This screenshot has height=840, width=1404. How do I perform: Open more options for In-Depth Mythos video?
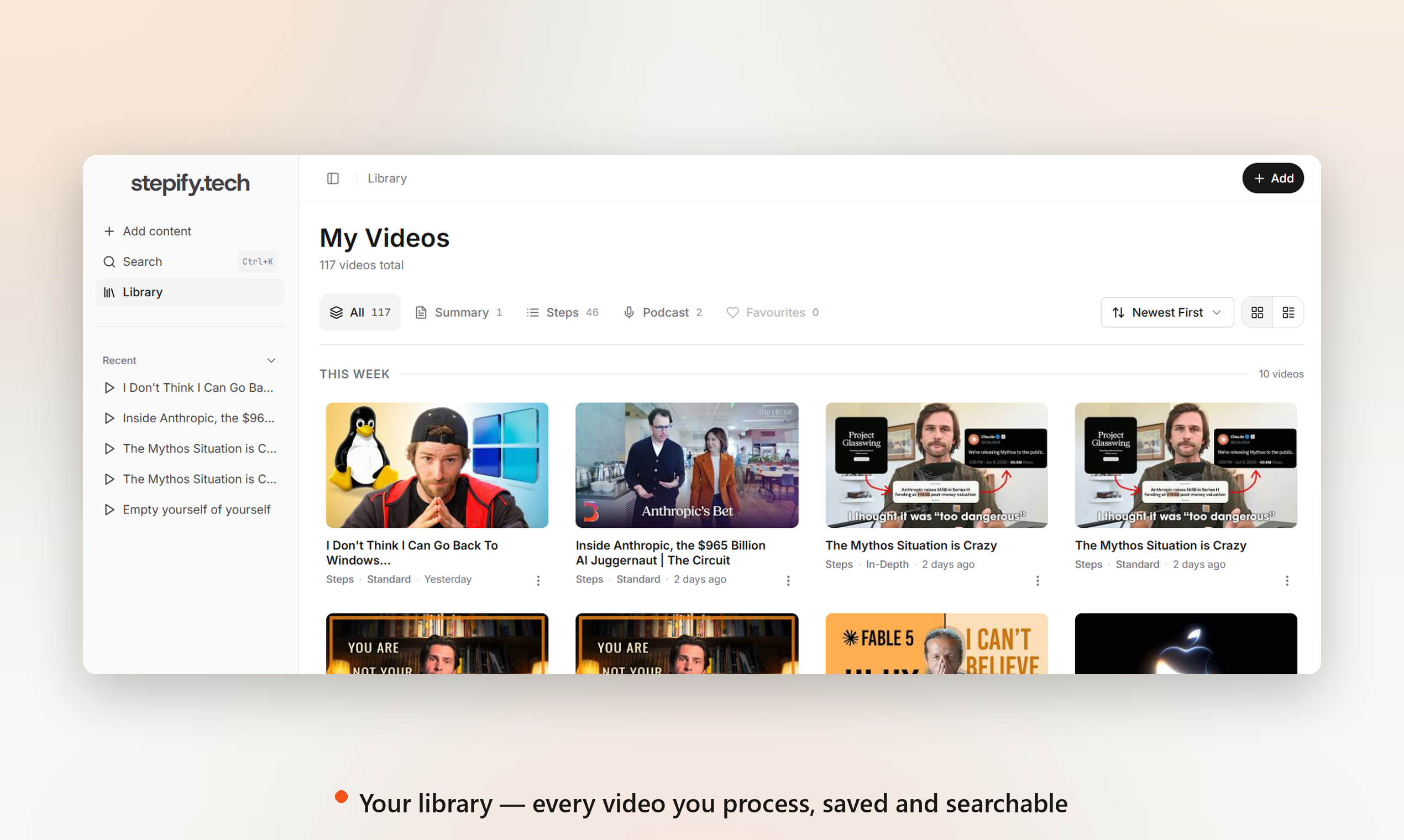pos(1038,581)
